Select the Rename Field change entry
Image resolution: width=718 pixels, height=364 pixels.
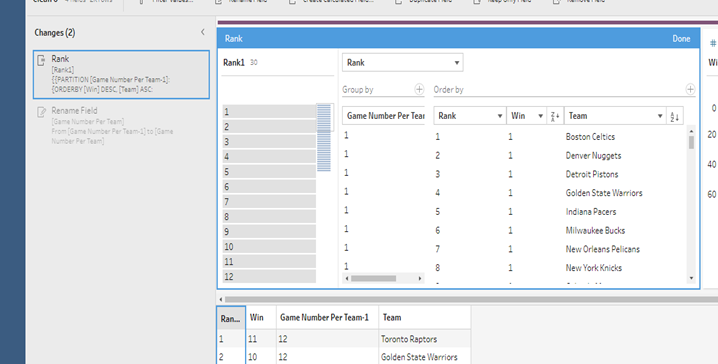(121, 125)
